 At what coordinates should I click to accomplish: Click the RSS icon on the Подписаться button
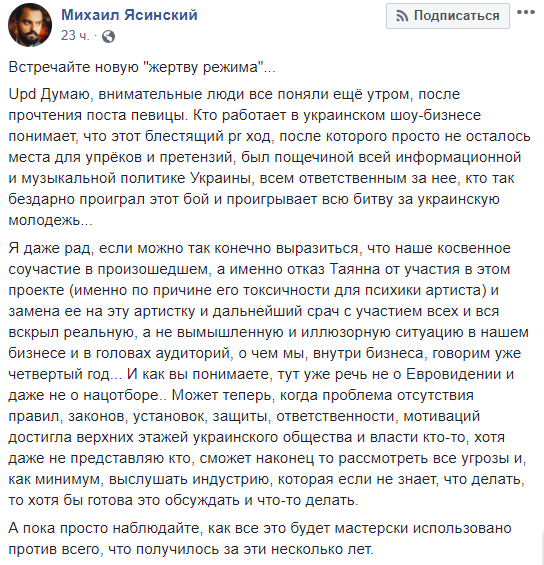click(x=402, y=16)
